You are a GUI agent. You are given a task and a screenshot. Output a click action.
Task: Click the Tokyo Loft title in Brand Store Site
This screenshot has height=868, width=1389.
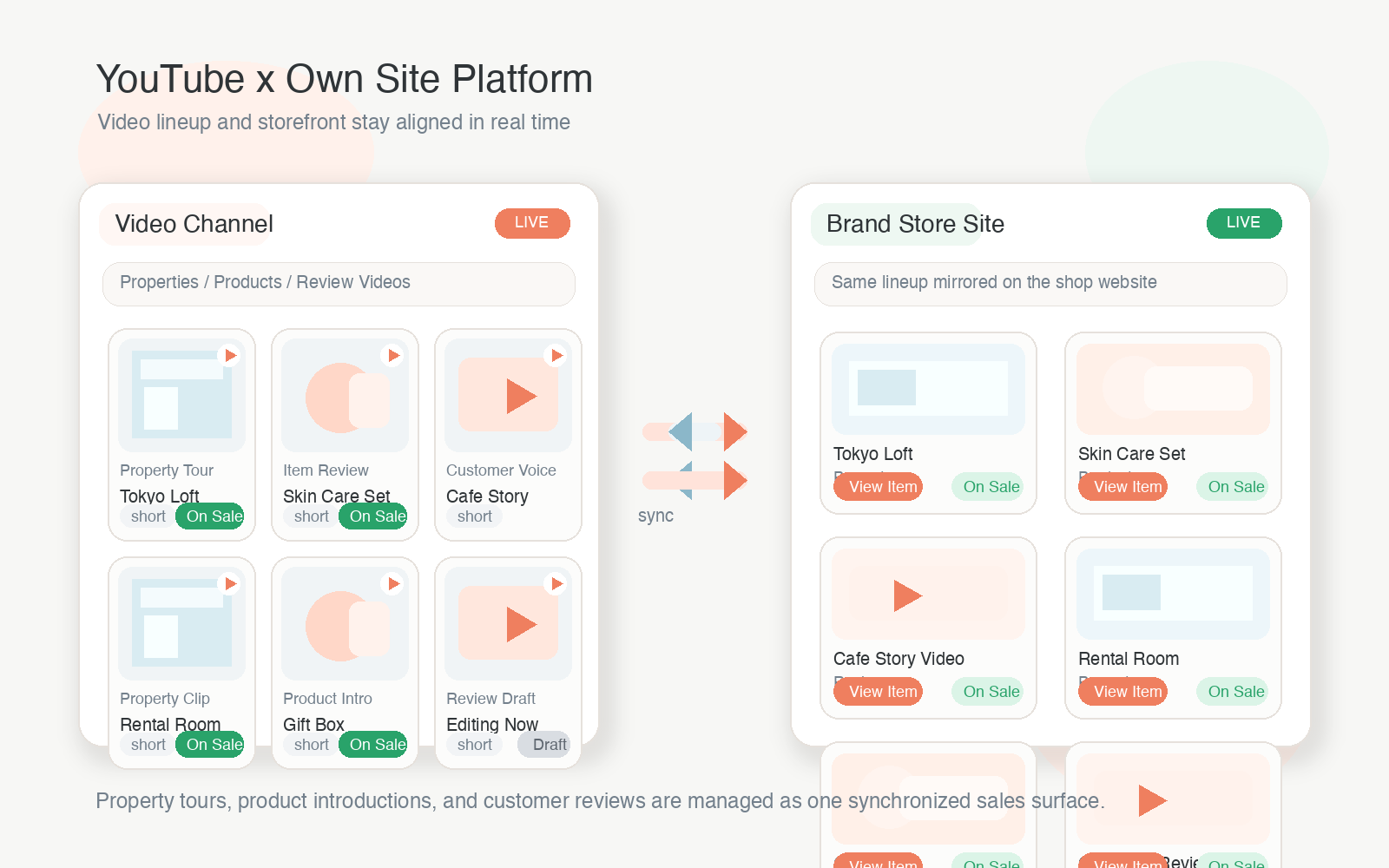tap(872, 454)
